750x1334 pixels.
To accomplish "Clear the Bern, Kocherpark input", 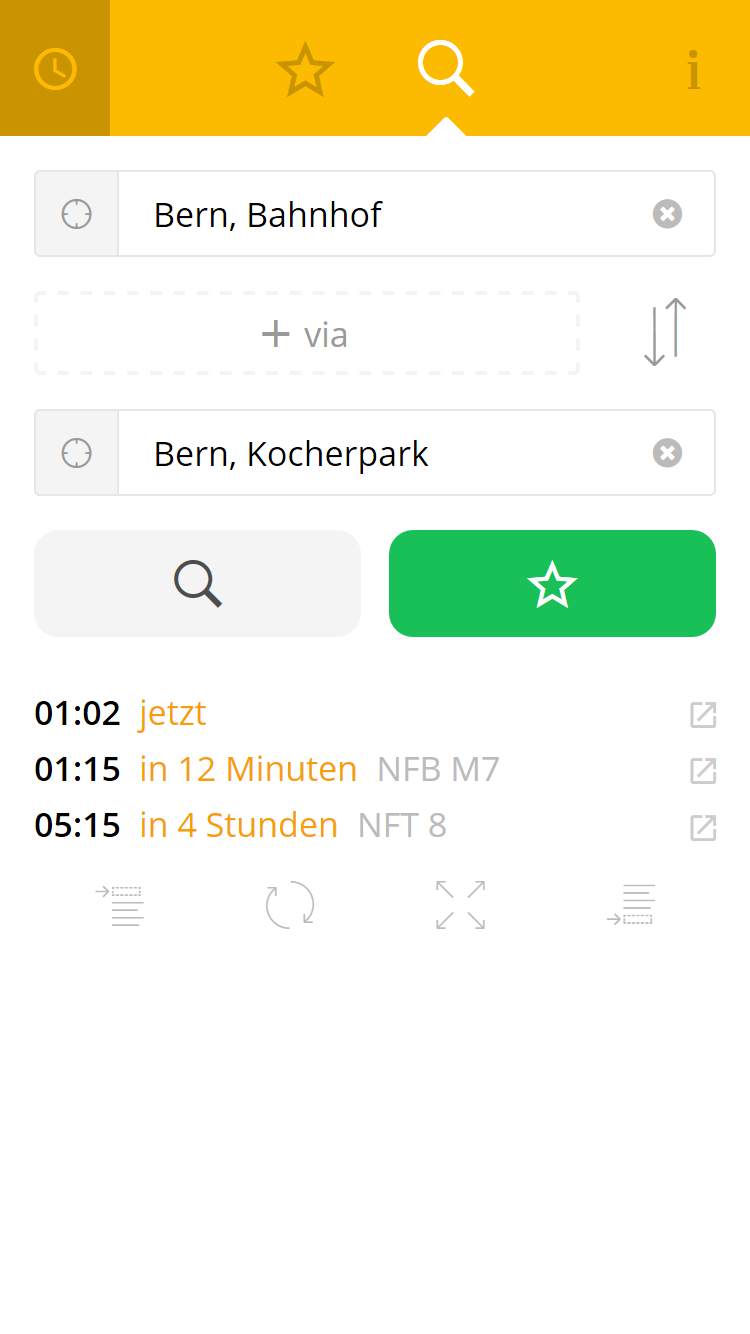I will (x=667, y=453).
